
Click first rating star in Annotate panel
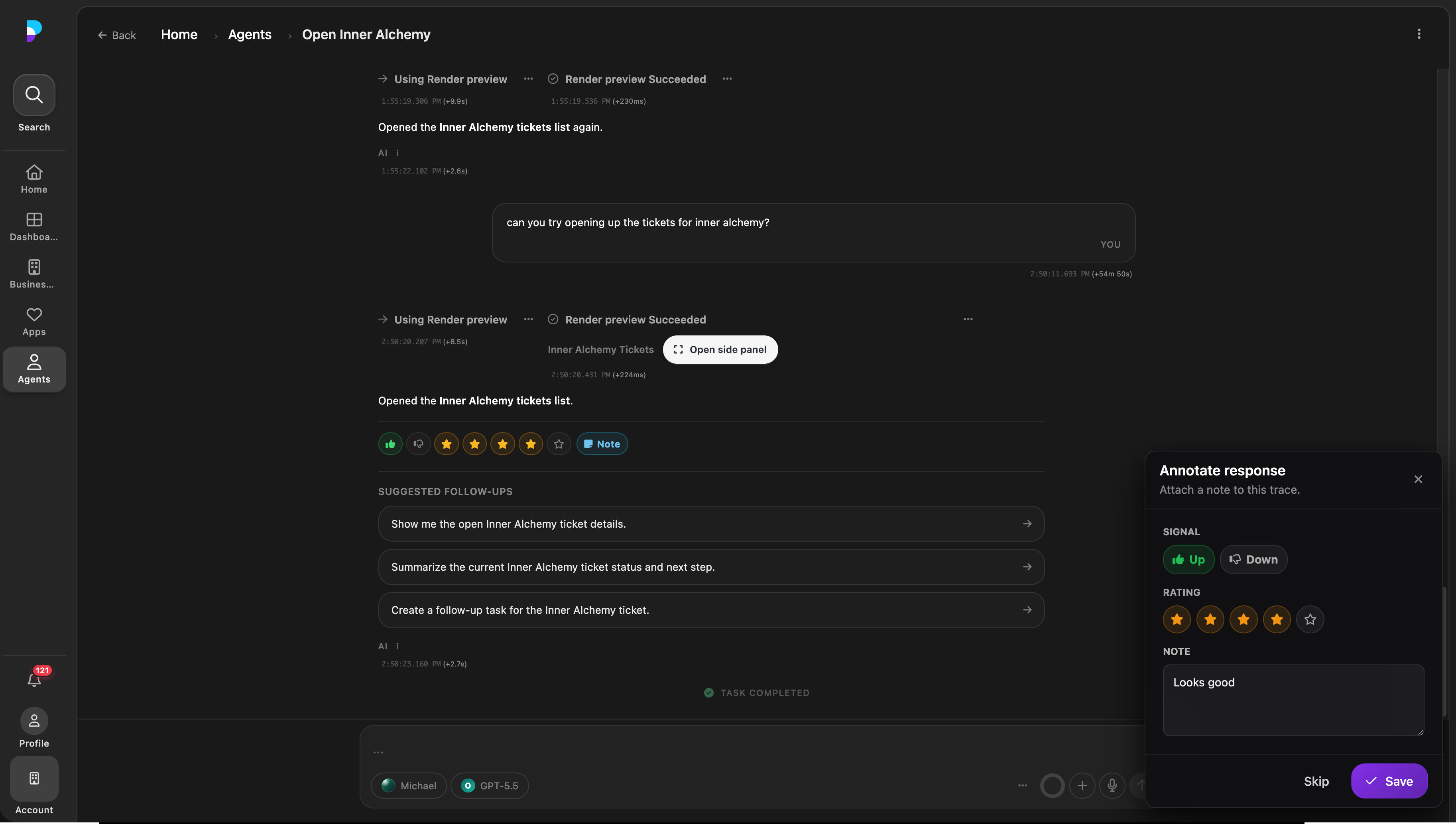[x=1177, y=619]
